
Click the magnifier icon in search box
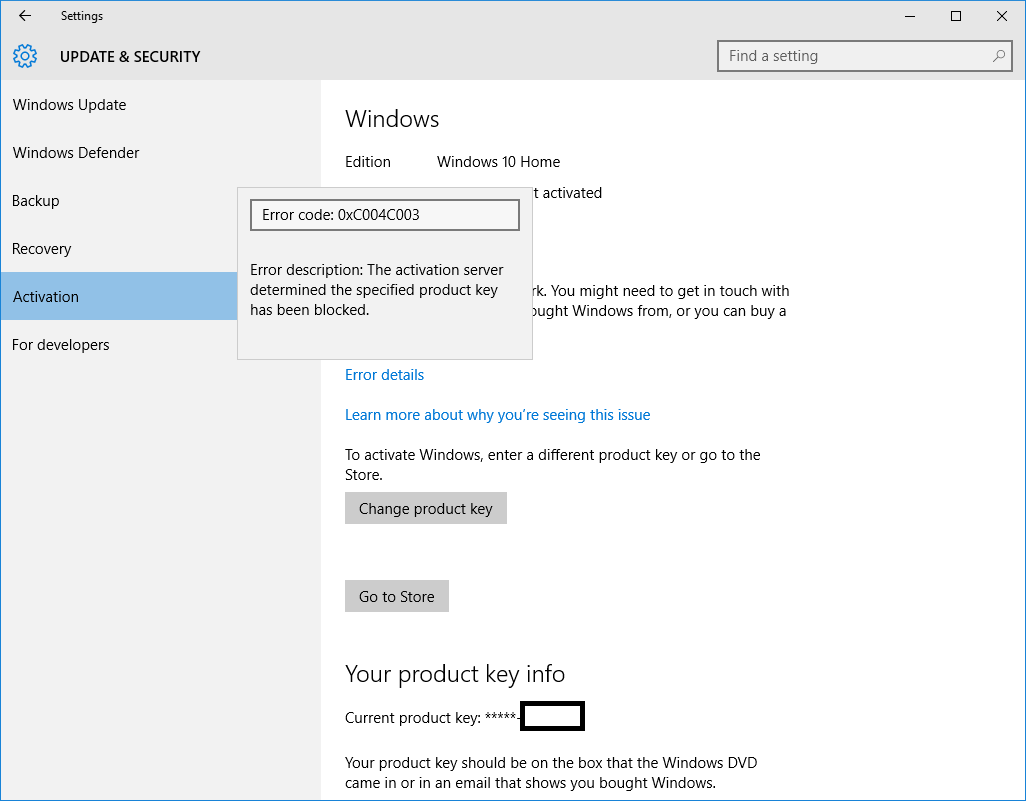(x=998, y=56)
